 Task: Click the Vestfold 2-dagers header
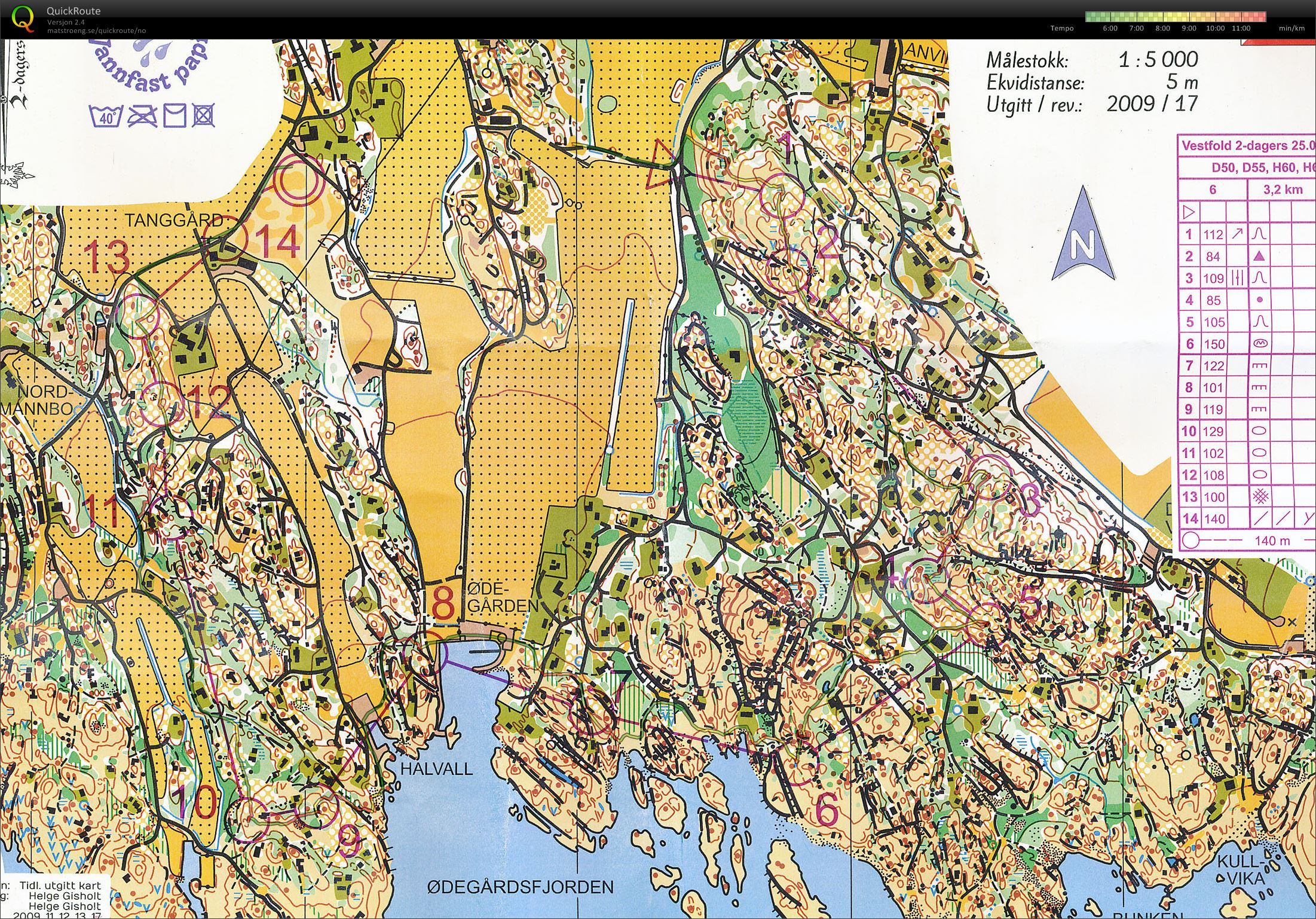point(1248,146)
